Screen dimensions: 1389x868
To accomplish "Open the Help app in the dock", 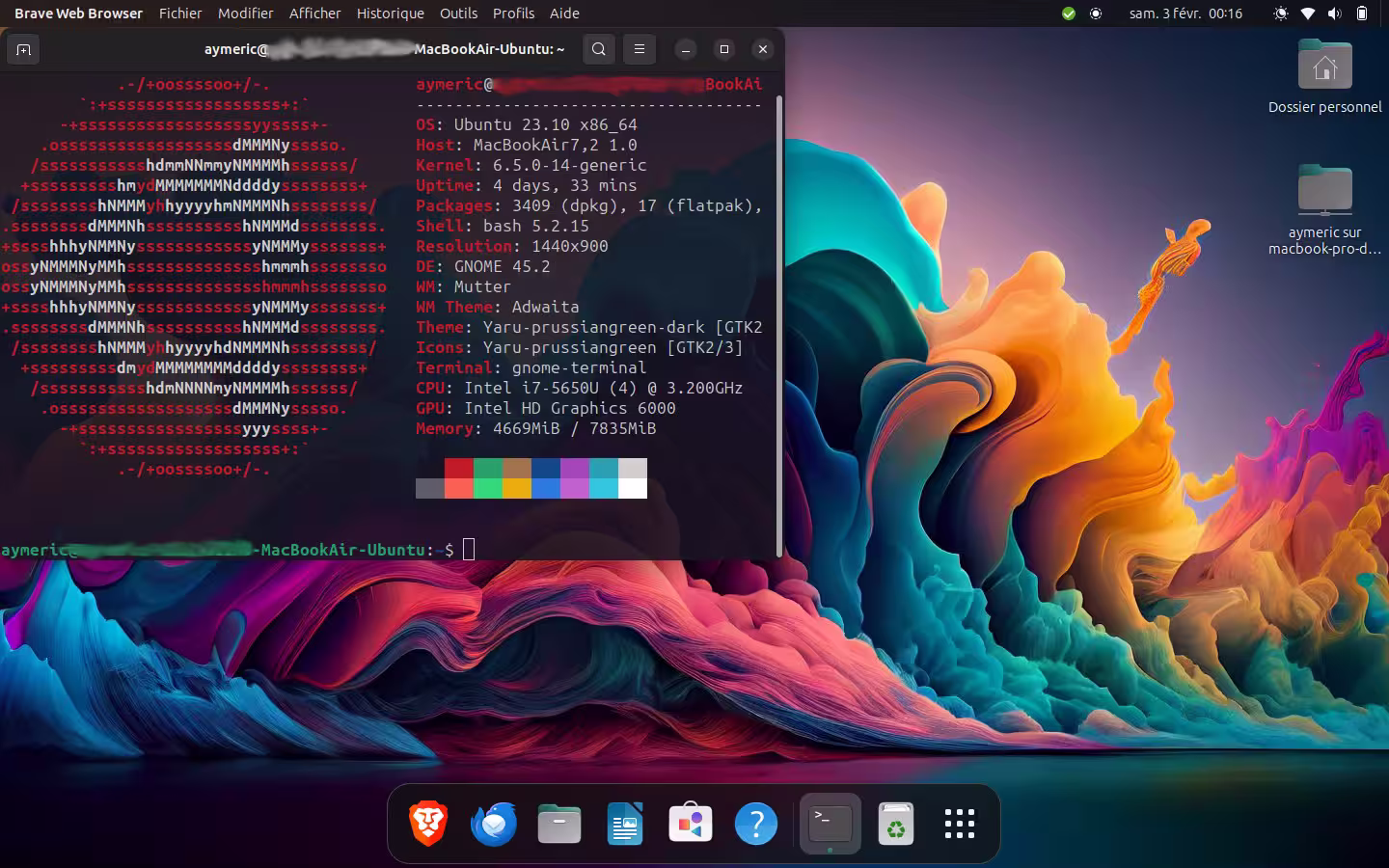I will pyautogui.click(x=756, y=824).
